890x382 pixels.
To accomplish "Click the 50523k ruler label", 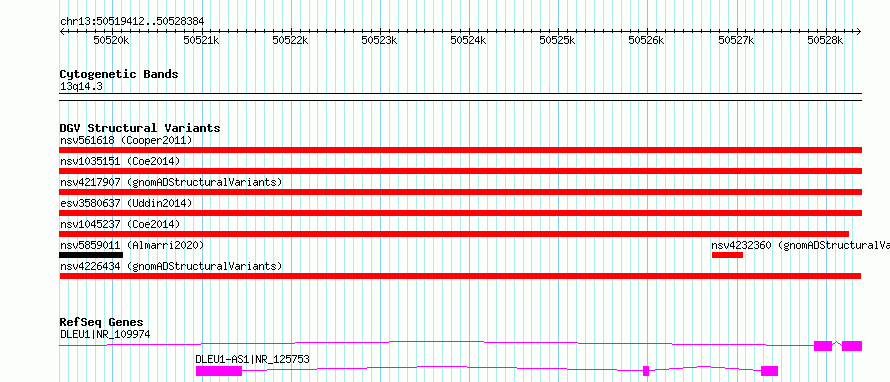I will 379,40.
